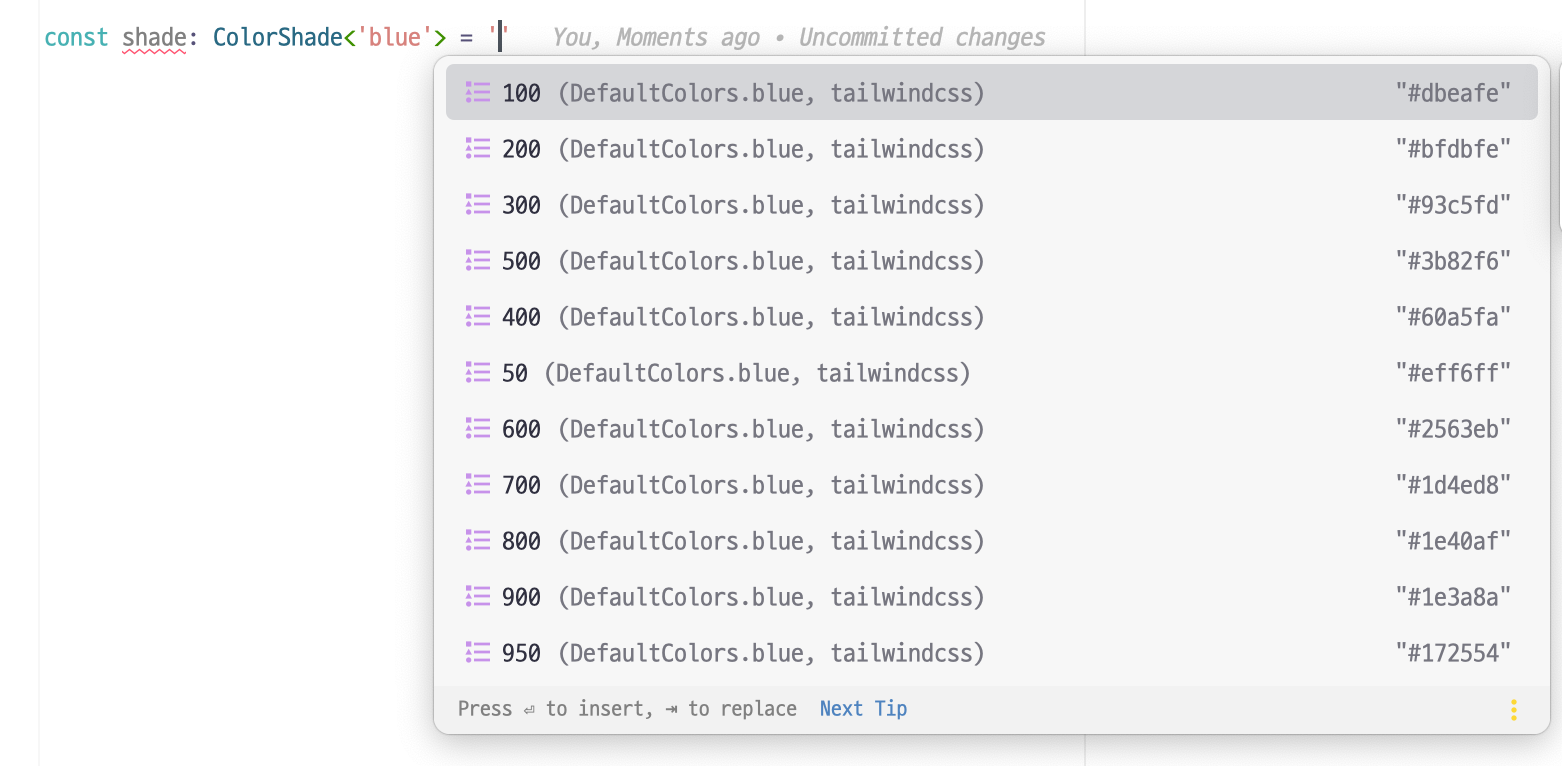Click the list icon beside the 700 suggestion
Screen dimensions: 1562x766
coord(477,485)
